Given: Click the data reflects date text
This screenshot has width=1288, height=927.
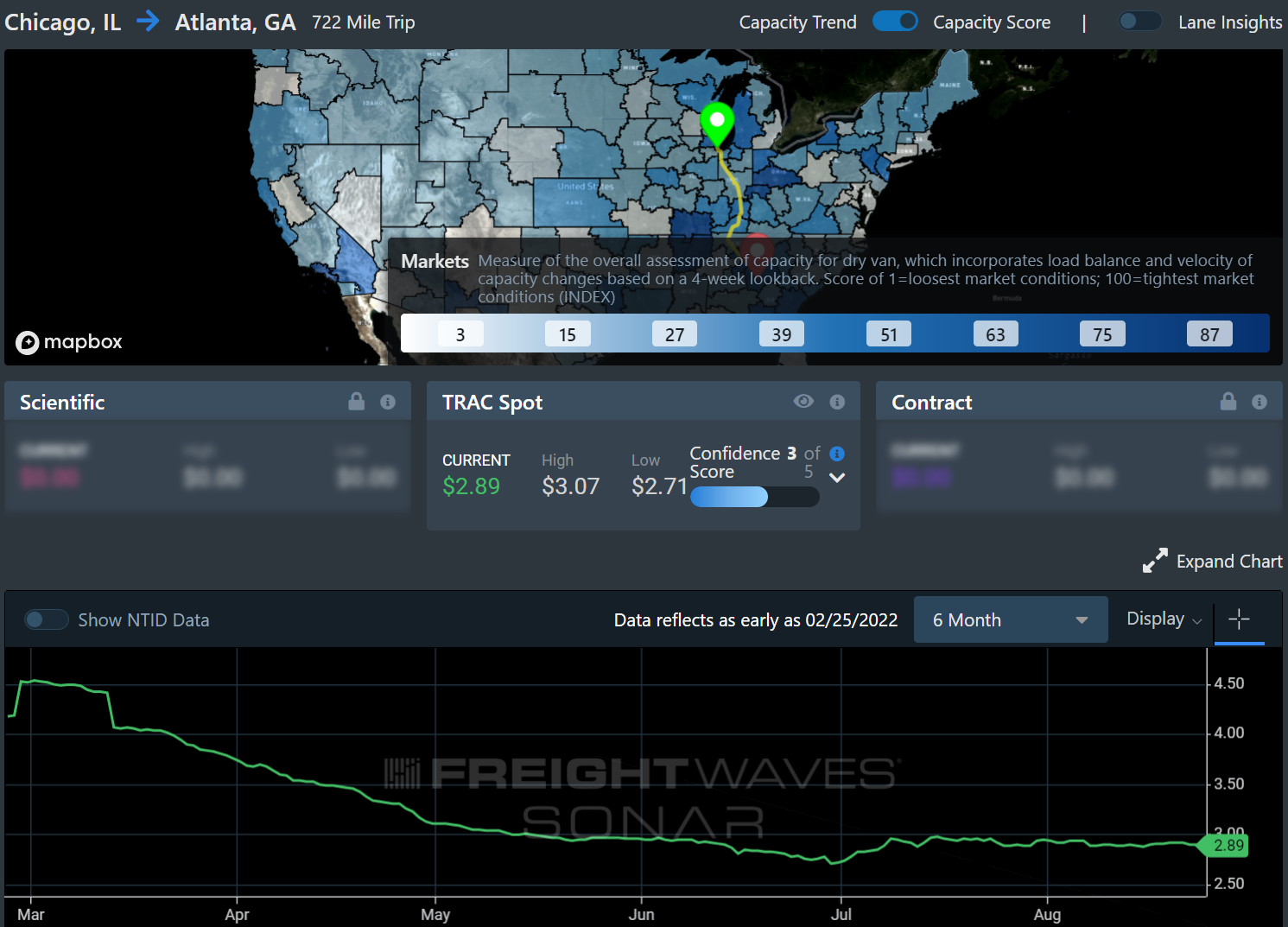Looking at the screenshot, I should 756,620.
